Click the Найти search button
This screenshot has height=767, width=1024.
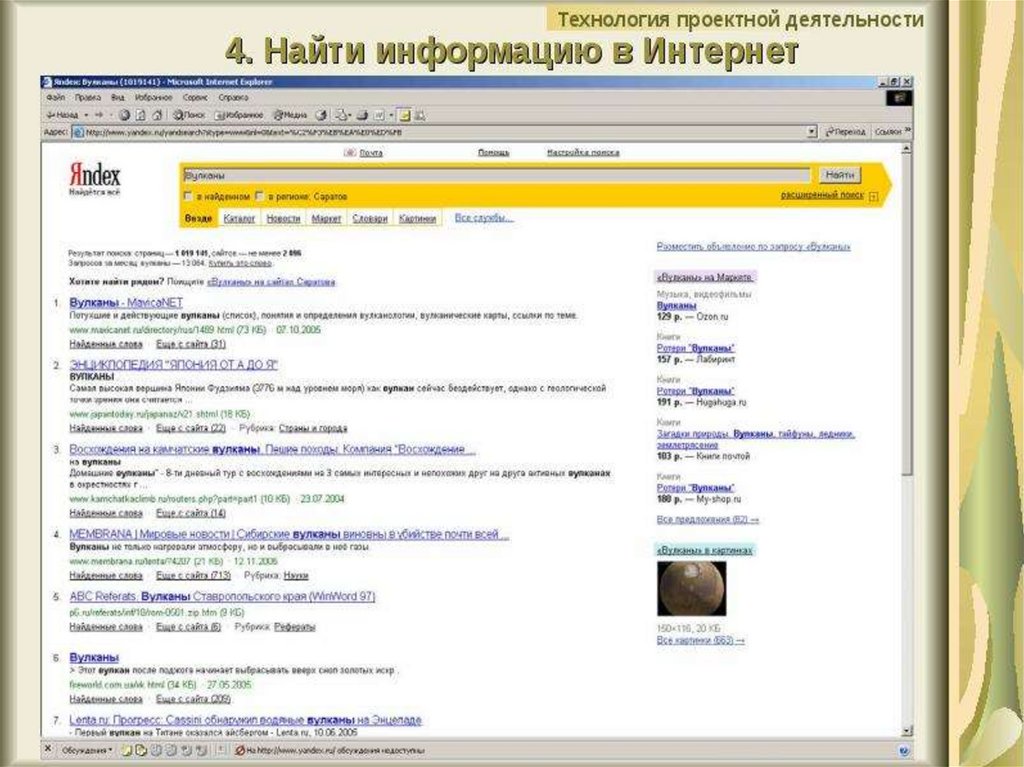click(x=838, y=174)
